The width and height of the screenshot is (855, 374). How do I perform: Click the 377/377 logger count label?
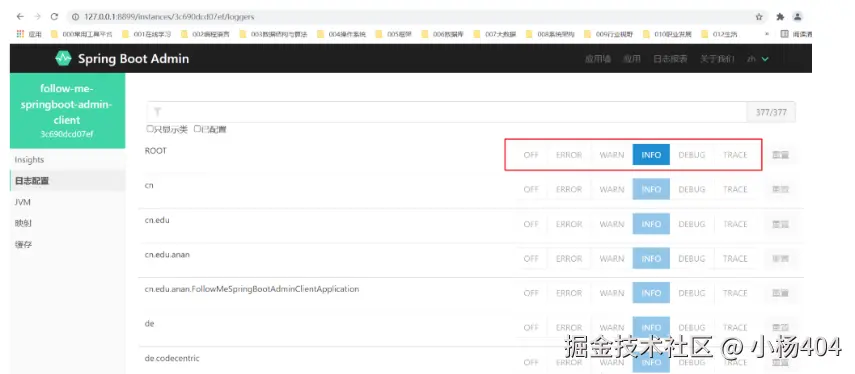(770, 112)
